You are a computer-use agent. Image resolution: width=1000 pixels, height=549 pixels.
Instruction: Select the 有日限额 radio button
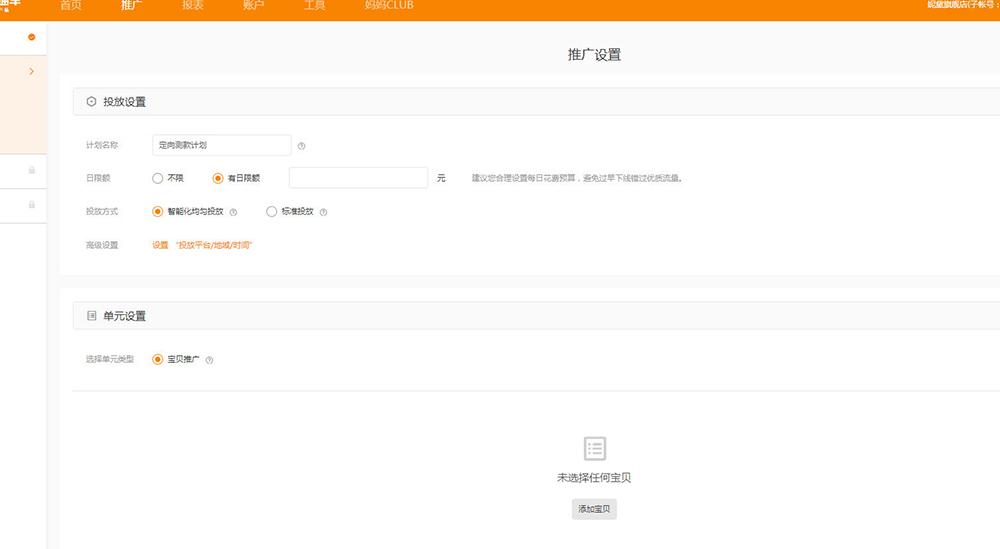coord(218,178)
